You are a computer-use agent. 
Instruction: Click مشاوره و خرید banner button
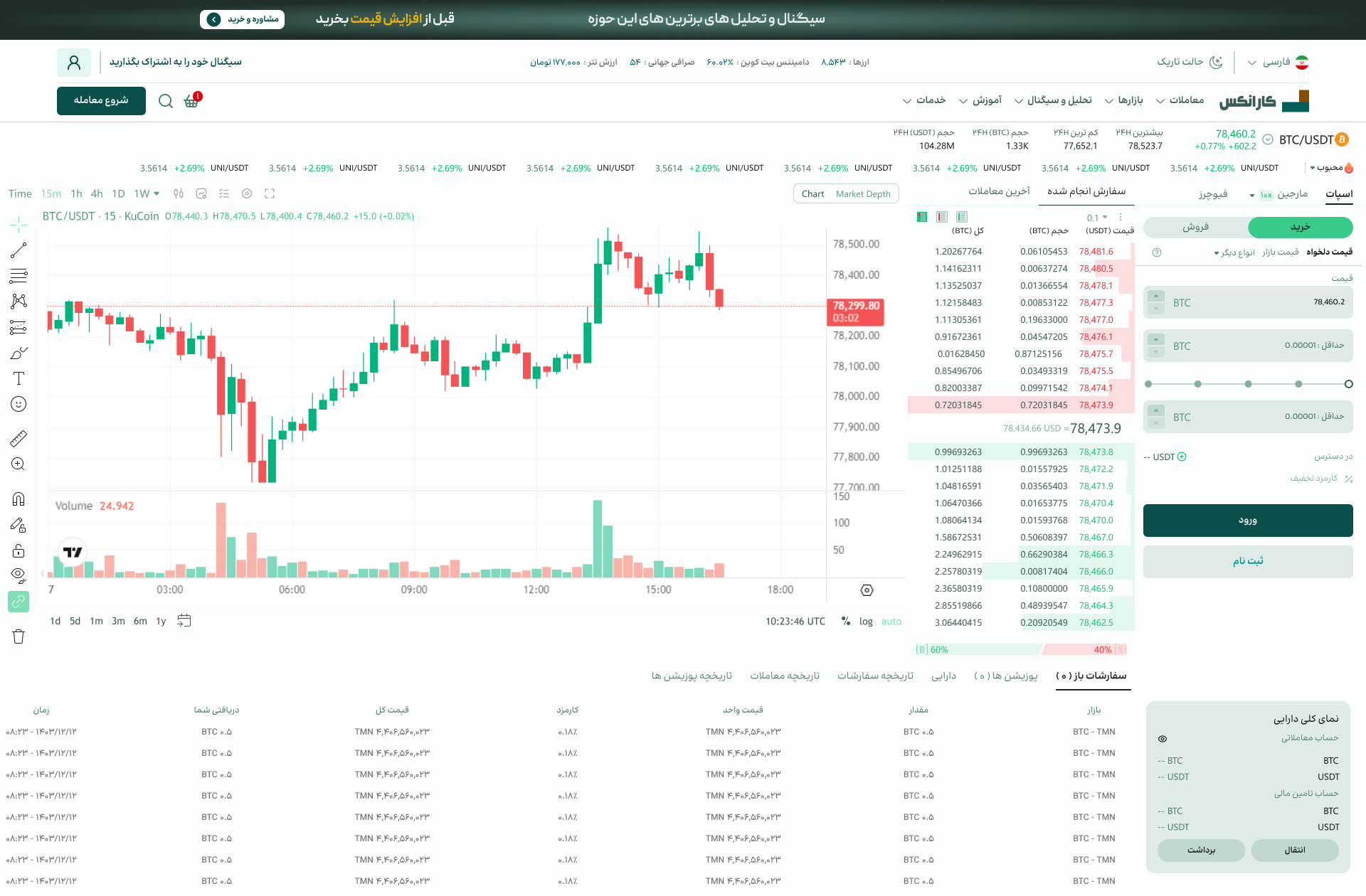point(242,19)
